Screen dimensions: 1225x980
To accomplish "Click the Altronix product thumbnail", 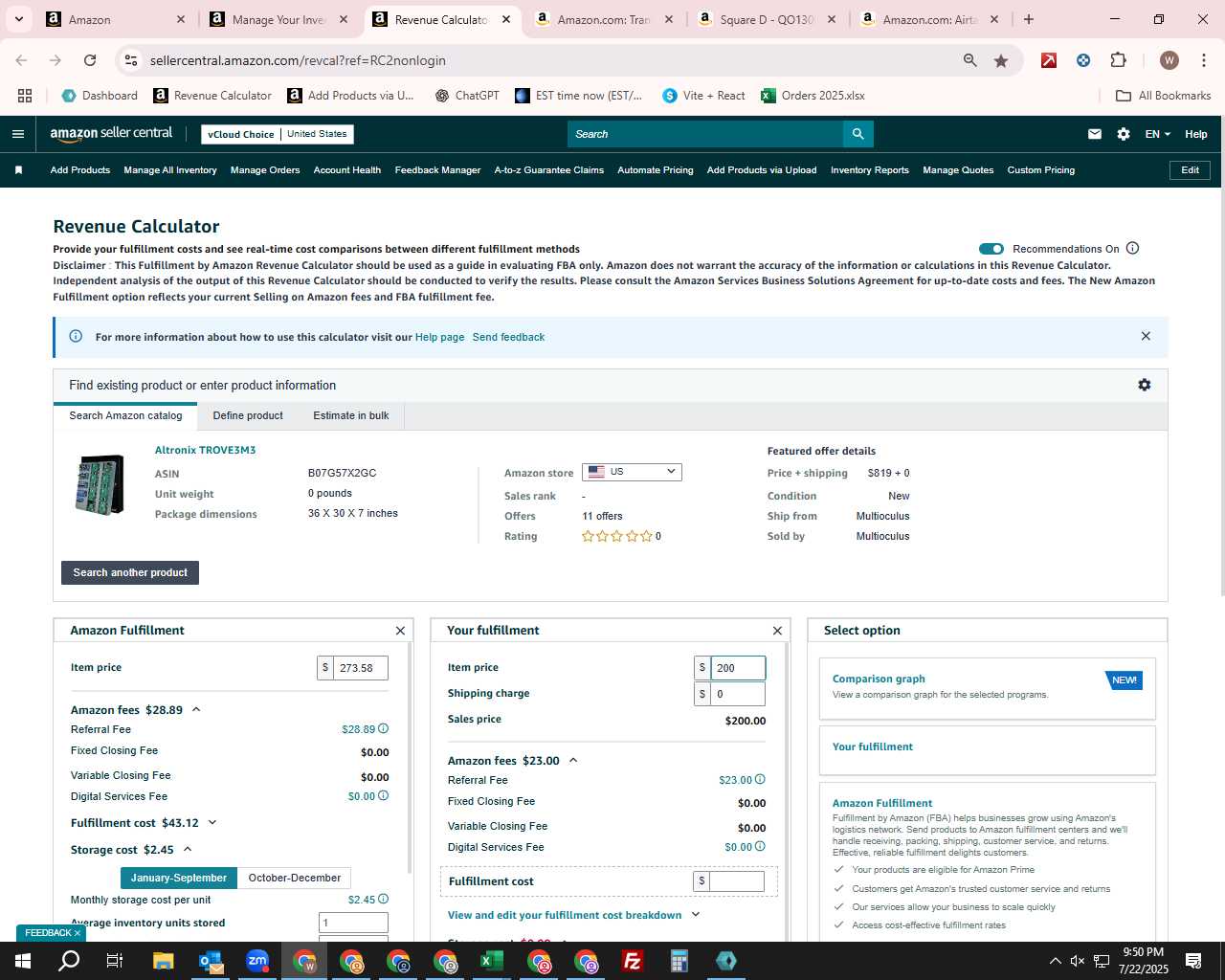I will click(x=100, y=484).
